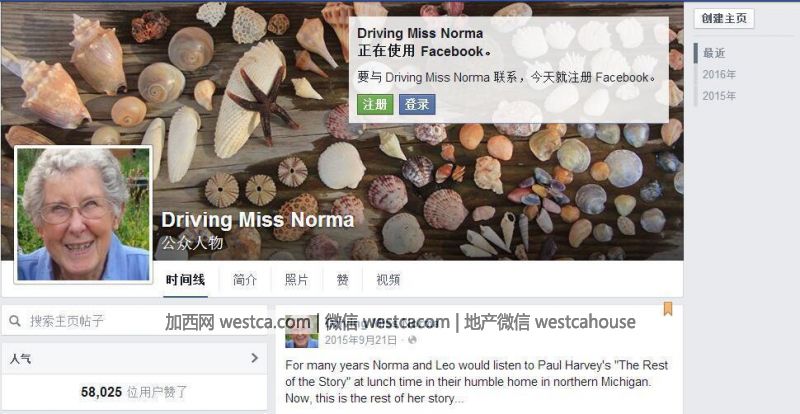Click the orange bookmark icon on post
800x414 pixels.
pos(667,309)
